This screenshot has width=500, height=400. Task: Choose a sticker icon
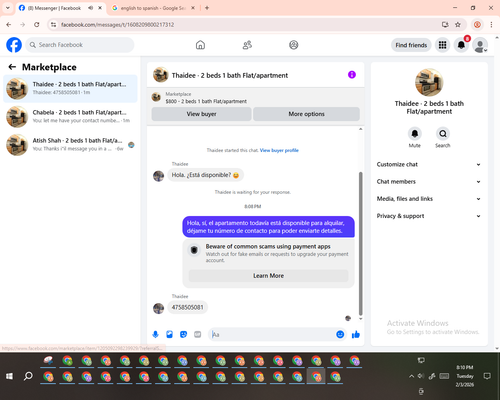tap(183, 334)
